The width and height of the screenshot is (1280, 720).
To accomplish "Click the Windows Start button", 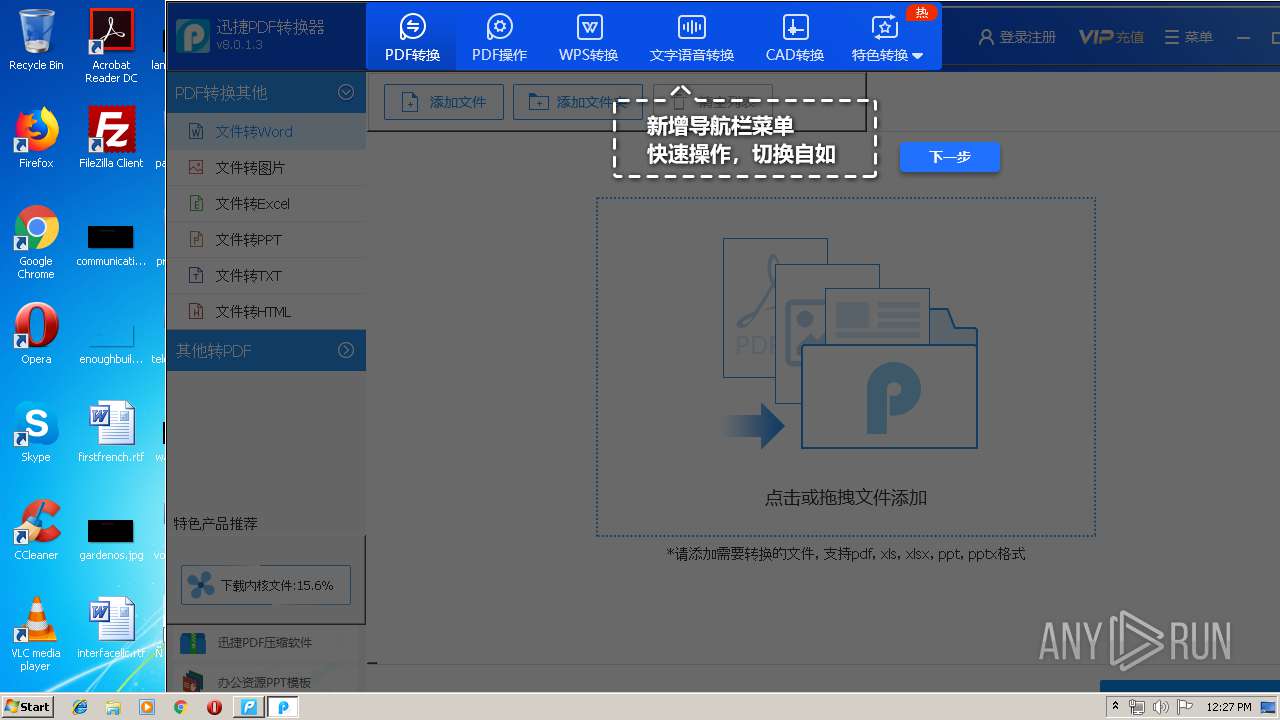I will (x=27, y=706).
